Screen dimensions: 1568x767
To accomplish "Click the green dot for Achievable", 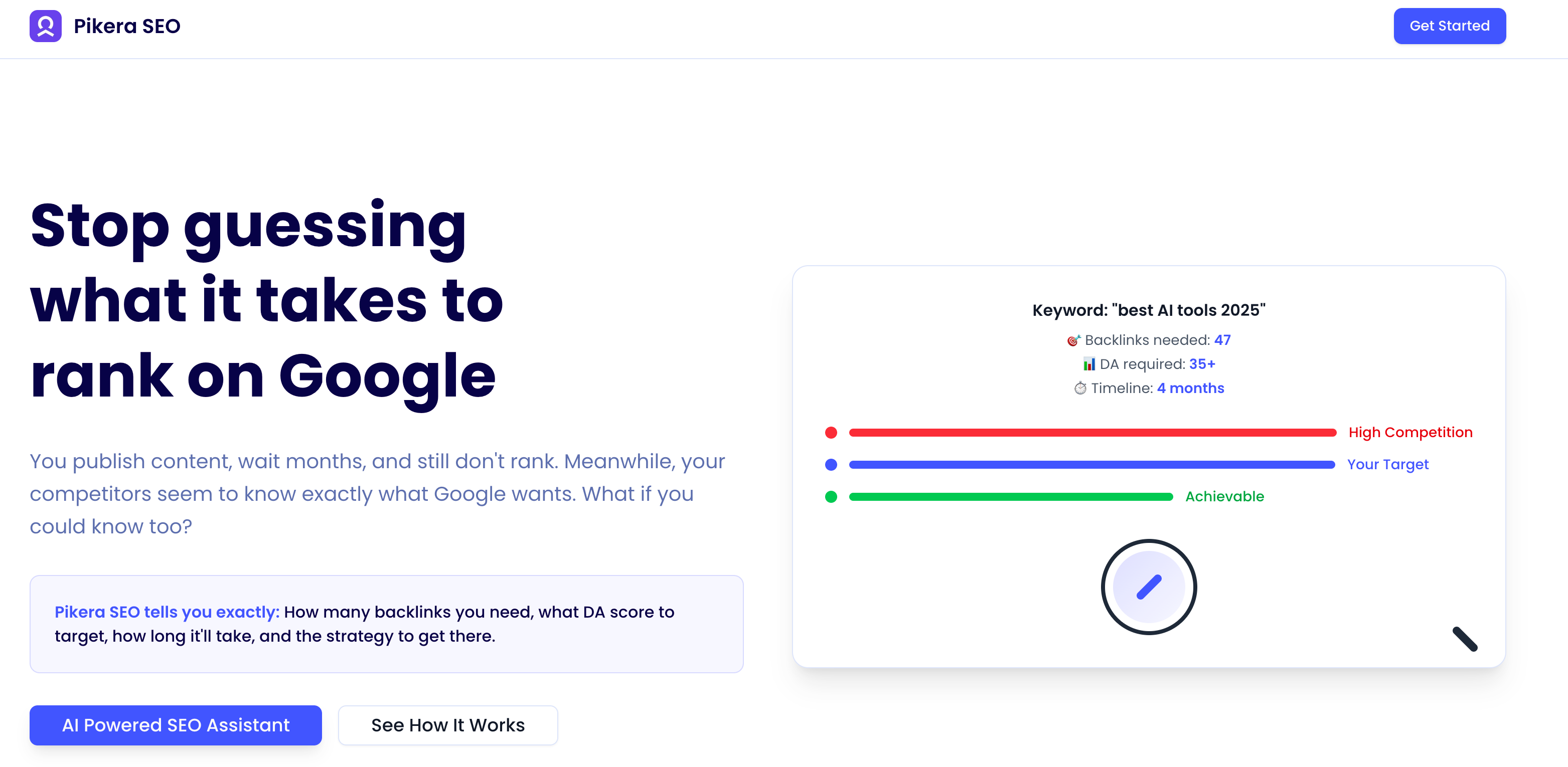I will coord(831,497).
